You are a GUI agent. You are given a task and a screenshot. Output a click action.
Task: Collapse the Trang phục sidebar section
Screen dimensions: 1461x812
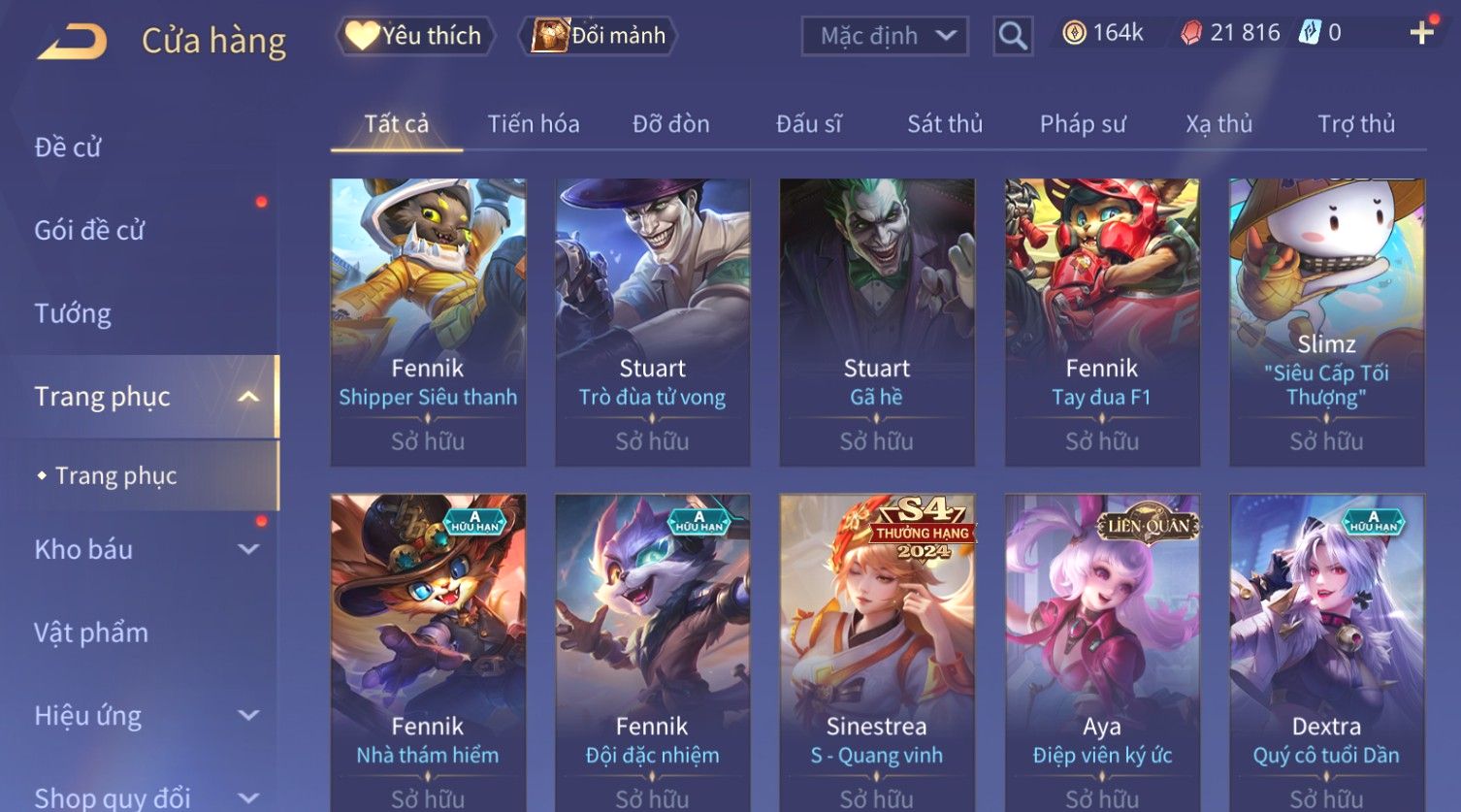pos(248,397)
